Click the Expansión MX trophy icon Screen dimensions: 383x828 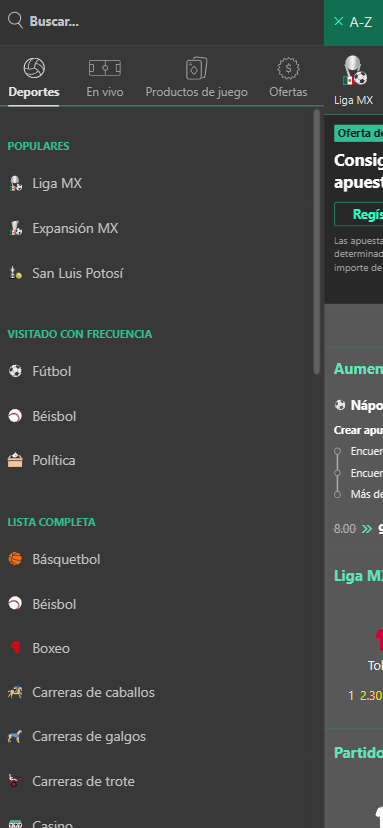[15, 228]
